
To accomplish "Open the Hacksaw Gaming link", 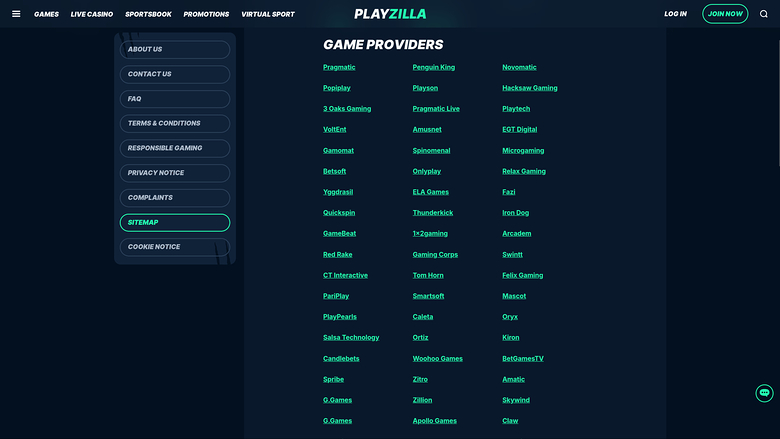I will click(529, 88).
